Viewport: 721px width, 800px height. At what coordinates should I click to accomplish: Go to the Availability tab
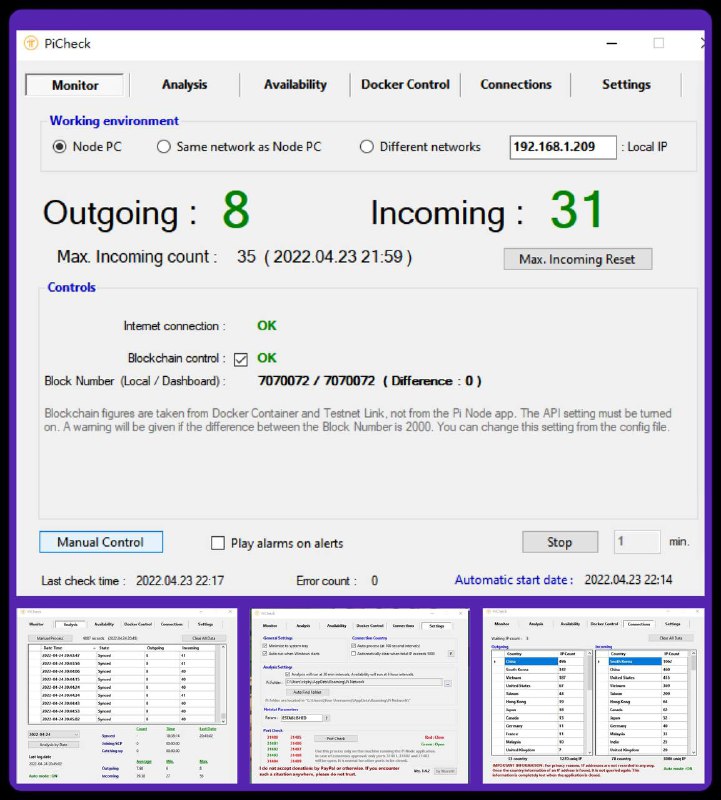[295, 85]
